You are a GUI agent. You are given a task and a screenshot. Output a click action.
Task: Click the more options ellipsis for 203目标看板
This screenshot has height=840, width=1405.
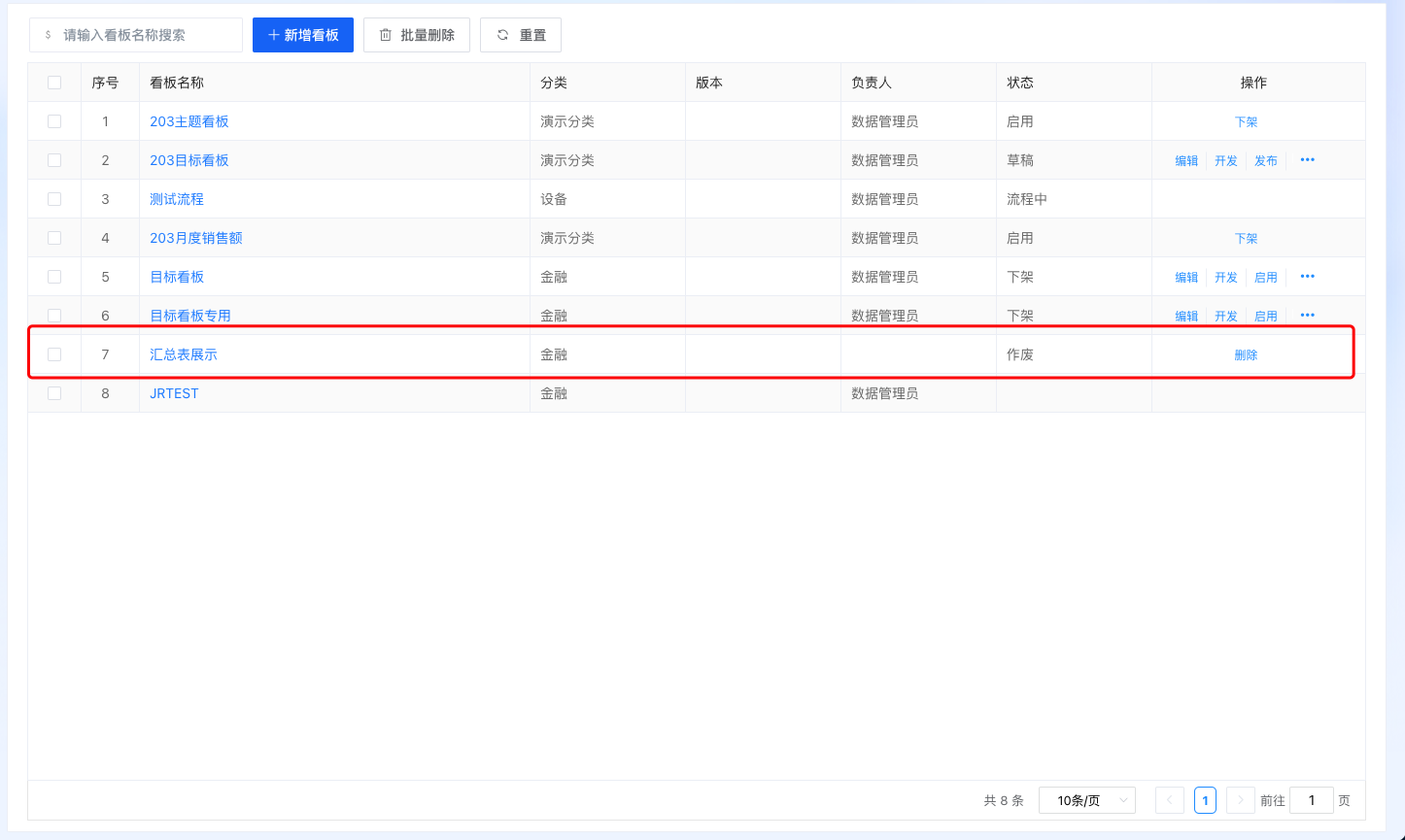pos(1307,160)
